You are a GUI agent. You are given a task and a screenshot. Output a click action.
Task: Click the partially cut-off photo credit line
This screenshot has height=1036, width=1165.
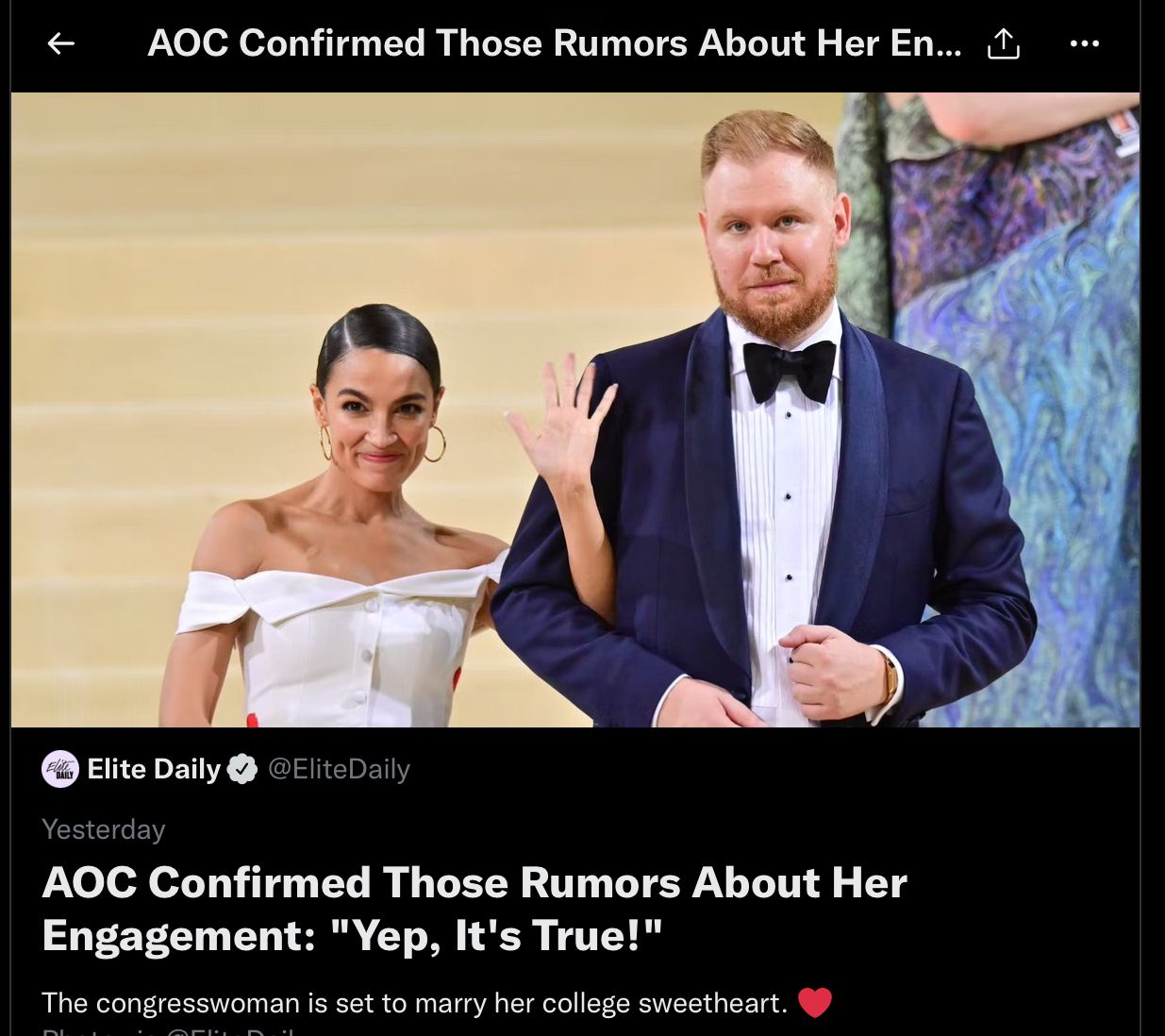click(170, 1030)
